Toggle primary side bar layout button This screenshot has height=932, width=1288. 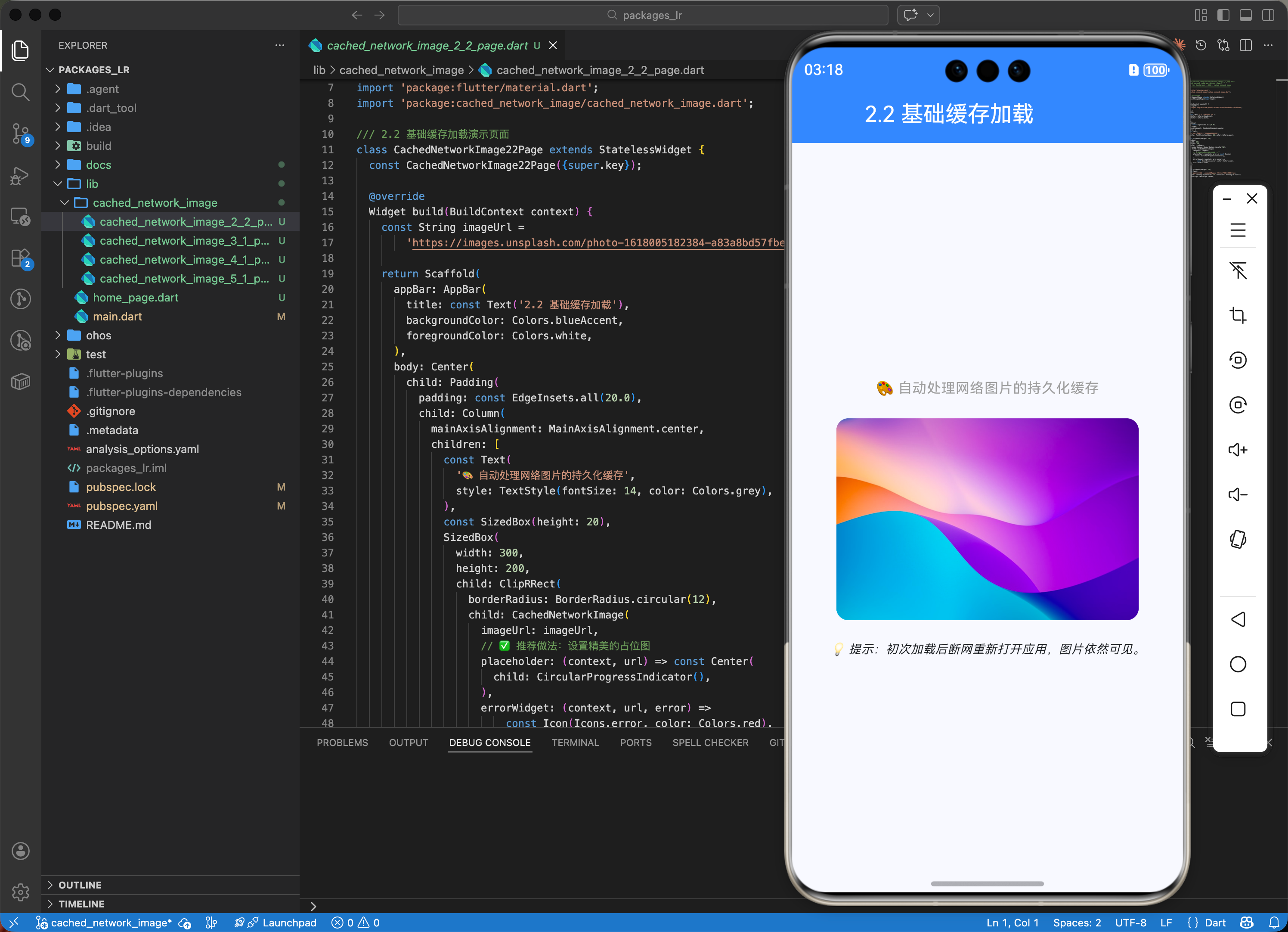click(1223, 16)
